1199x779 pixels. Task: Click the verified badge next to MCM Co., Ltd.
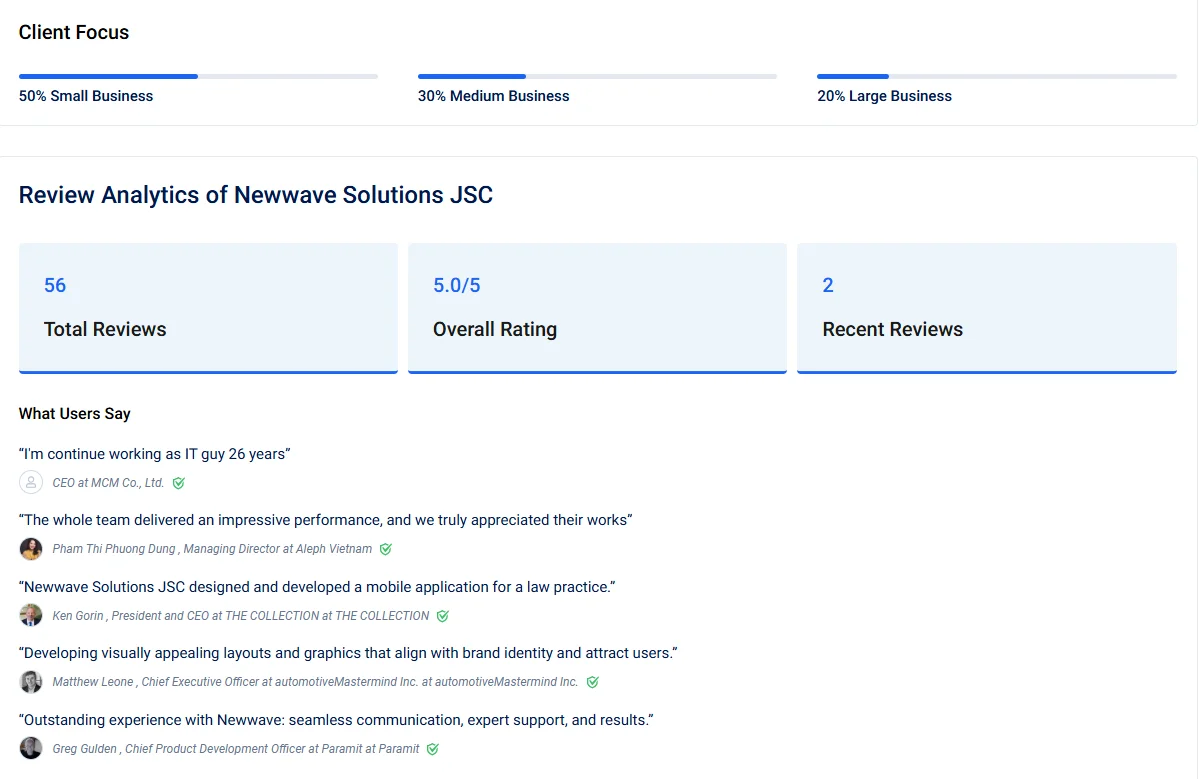click(178, 482)
